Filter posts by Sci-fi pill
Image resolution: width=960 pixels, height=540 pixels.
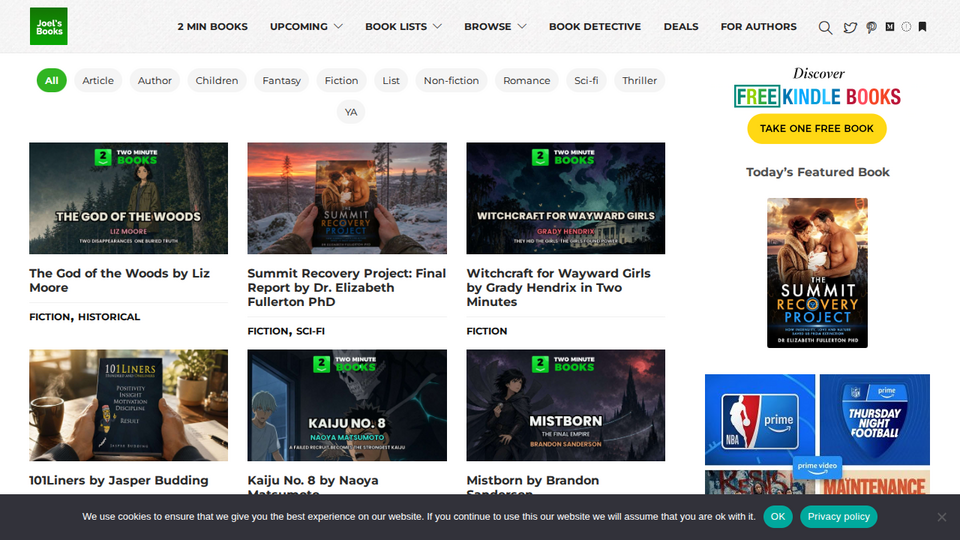tap(586, 80)
